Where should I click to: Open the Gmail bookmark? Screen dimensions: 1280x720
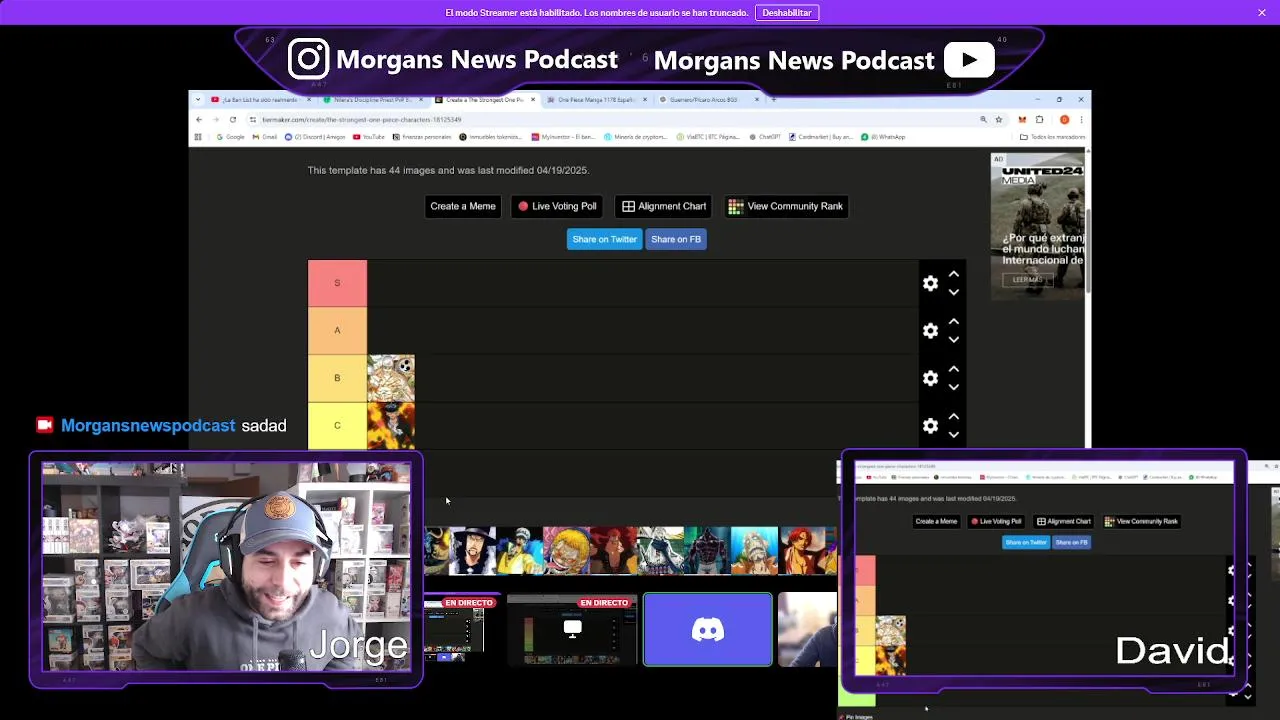click(265, 137)
